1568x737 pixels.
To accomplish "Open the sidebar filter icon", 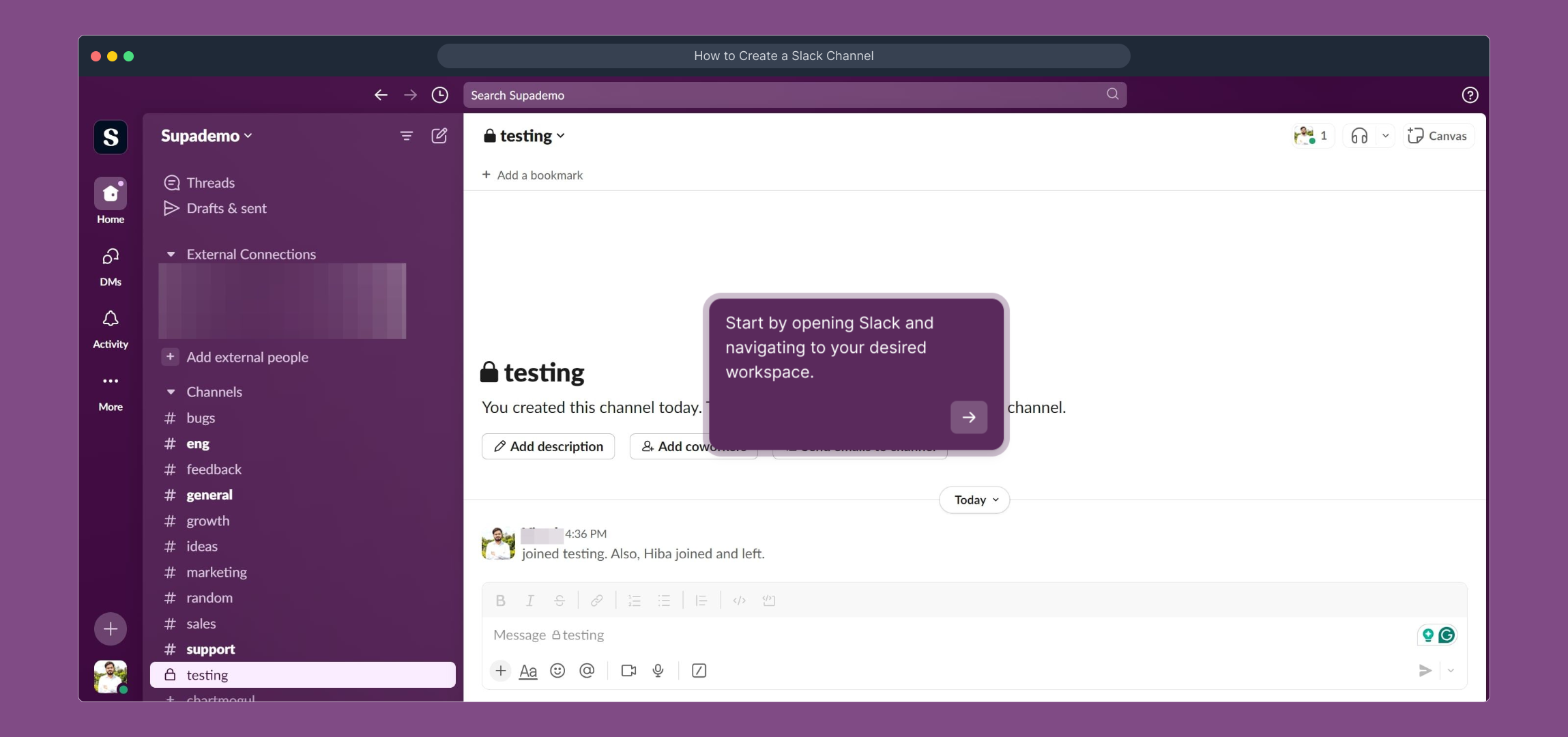I will pyautogui.click(x=407, y=135).
